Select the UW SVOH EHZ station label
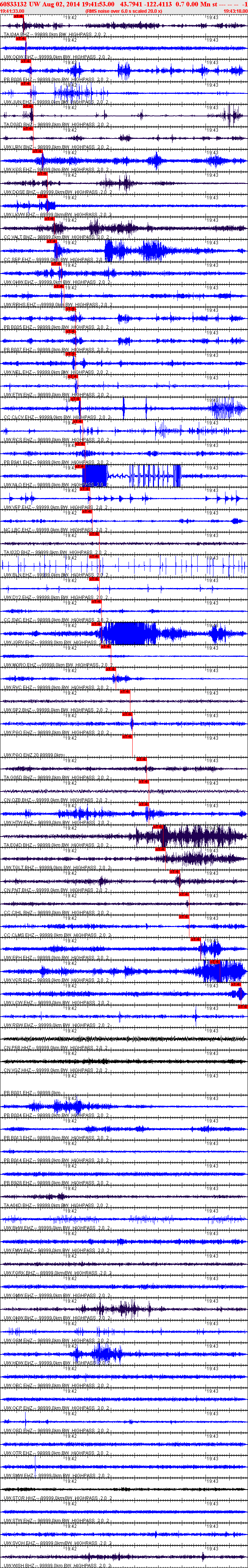The width and height of the screenshot is (248, 1568). (x=57, y=1544)
